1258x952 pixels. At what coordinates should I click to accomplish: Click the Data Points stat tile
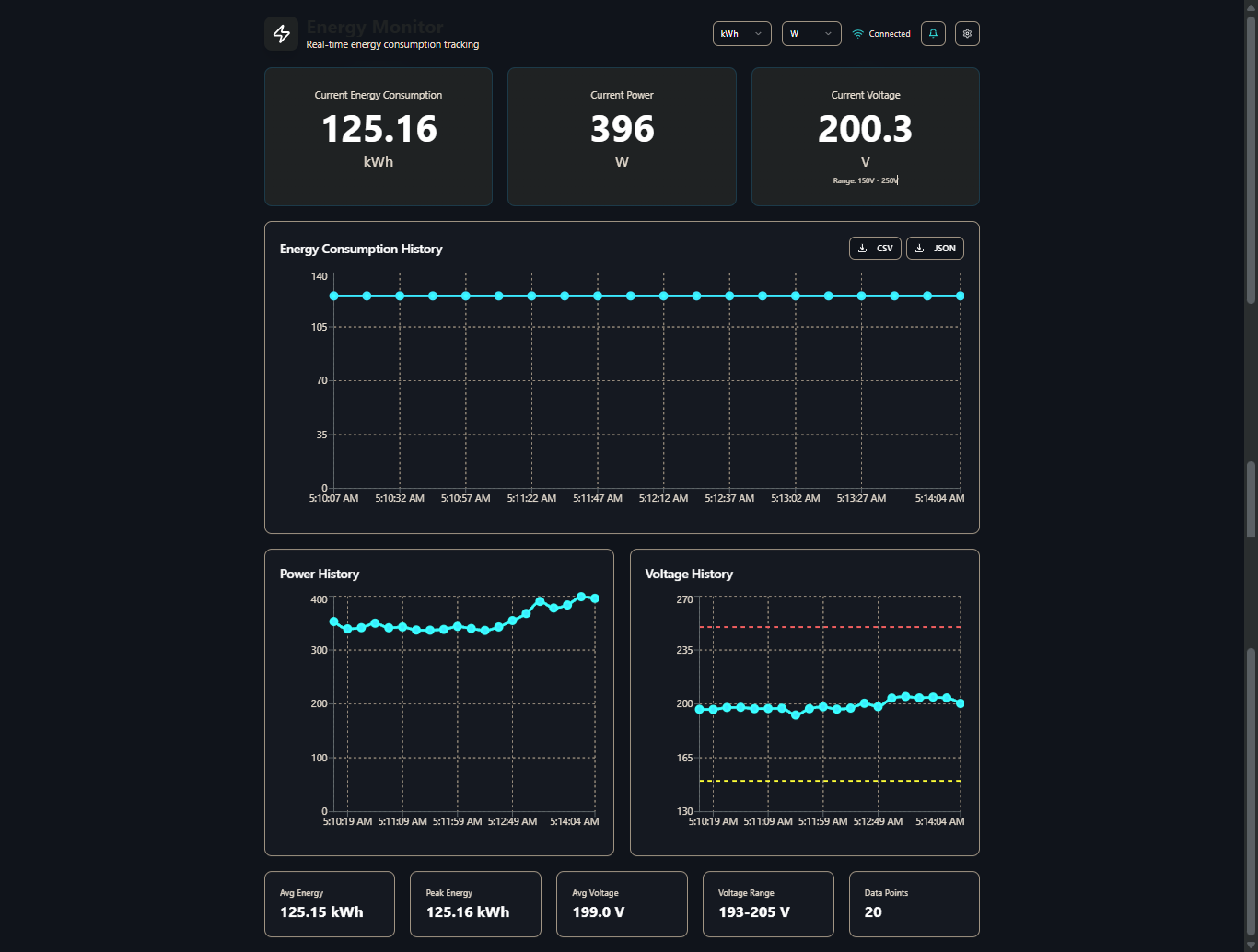click(x=914, y=904)
